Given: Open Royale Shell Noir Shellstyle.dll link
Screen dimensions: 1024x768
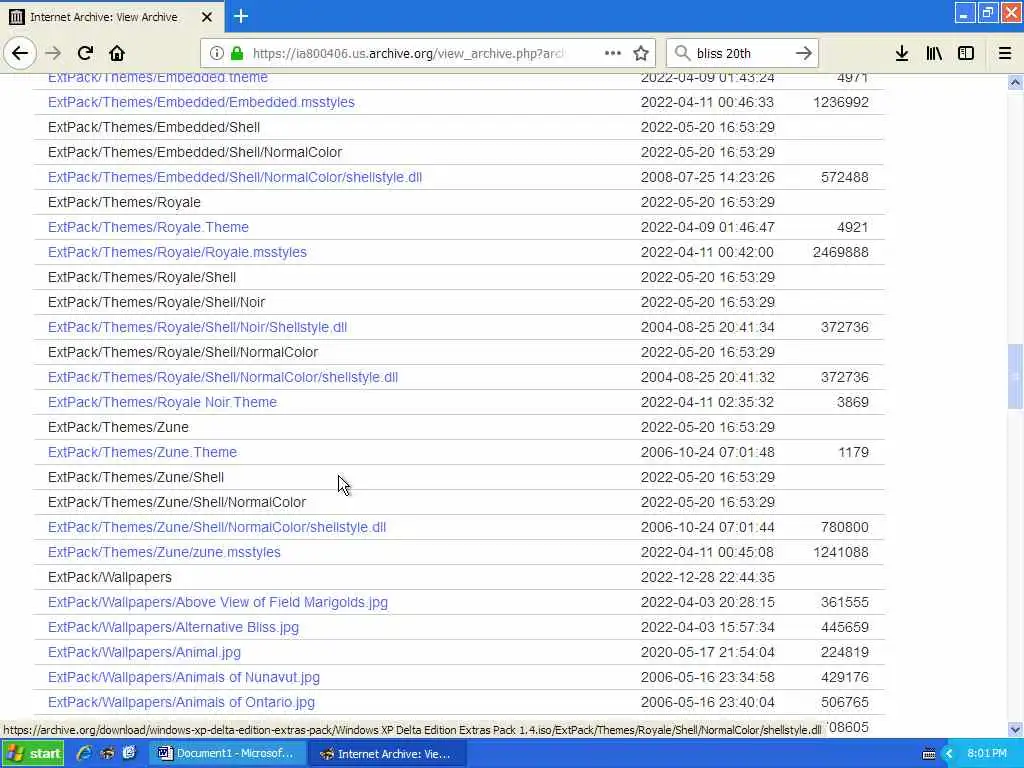Looking at the screenshot, I should point(197,327).
